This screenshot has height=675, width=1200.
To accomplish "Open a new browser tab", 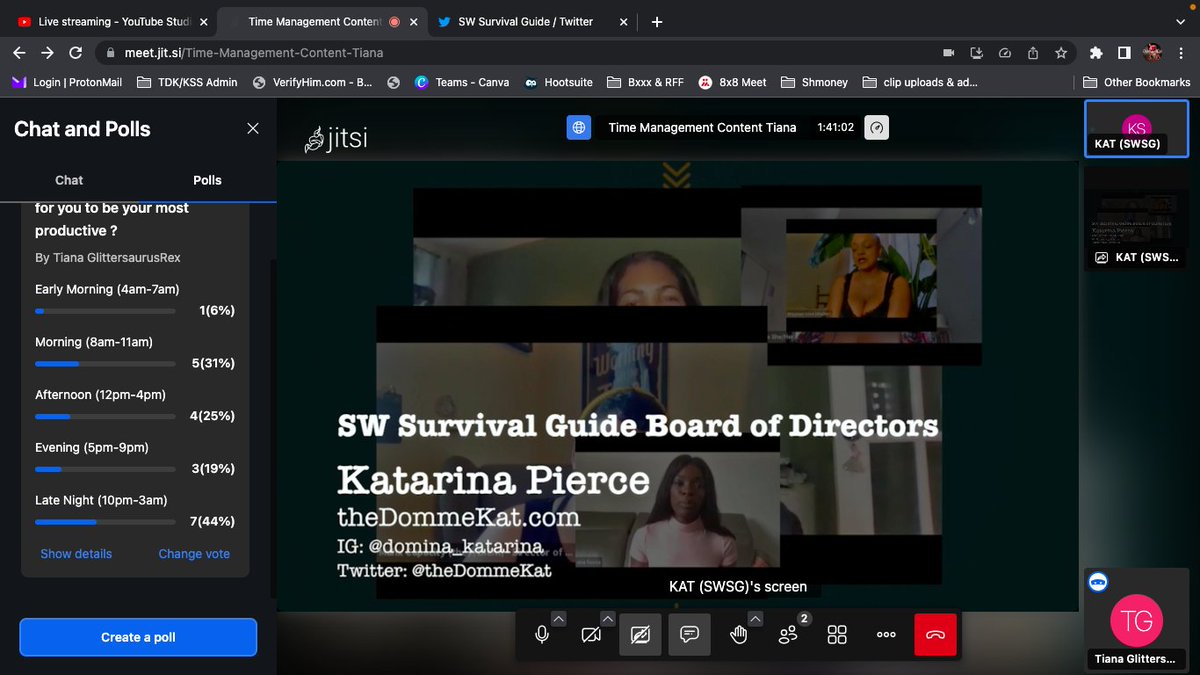I will 656,21.
